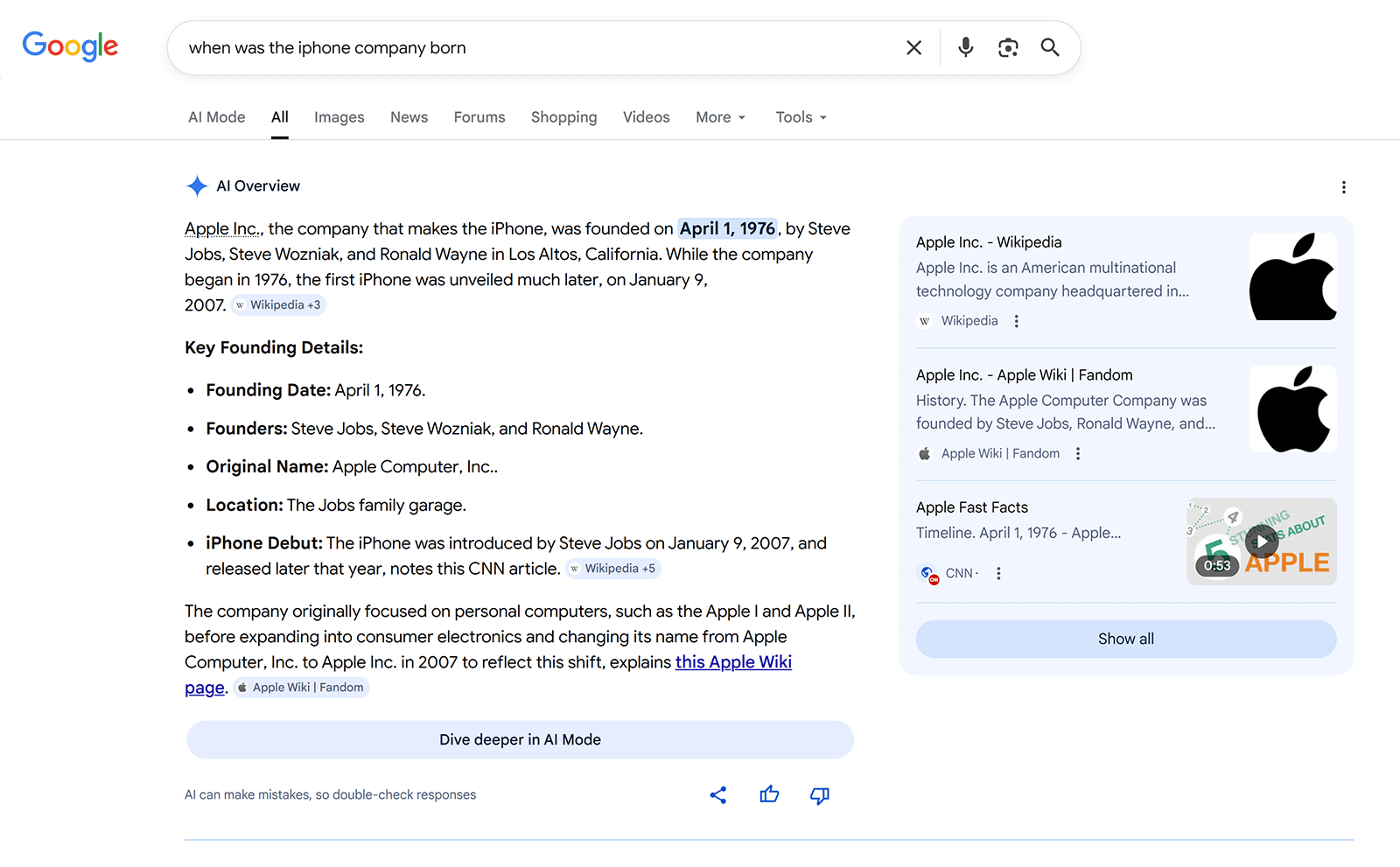1400x867 pixels.
Task: Click the Wikipedia favicon on the Apple Inc. chip
Action: 924,320
